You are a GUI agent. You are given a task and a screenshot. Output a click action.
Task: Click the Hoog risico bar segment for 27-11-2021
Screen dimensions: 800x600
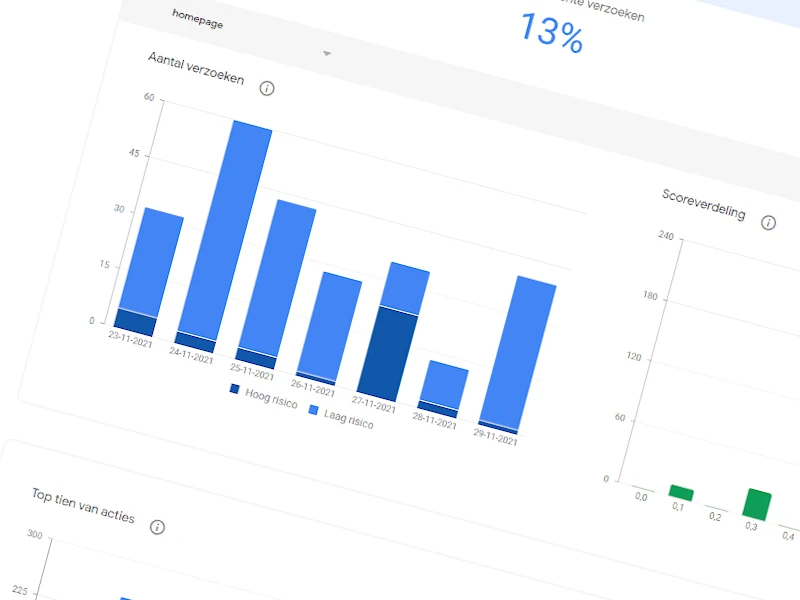pos(388,354)
